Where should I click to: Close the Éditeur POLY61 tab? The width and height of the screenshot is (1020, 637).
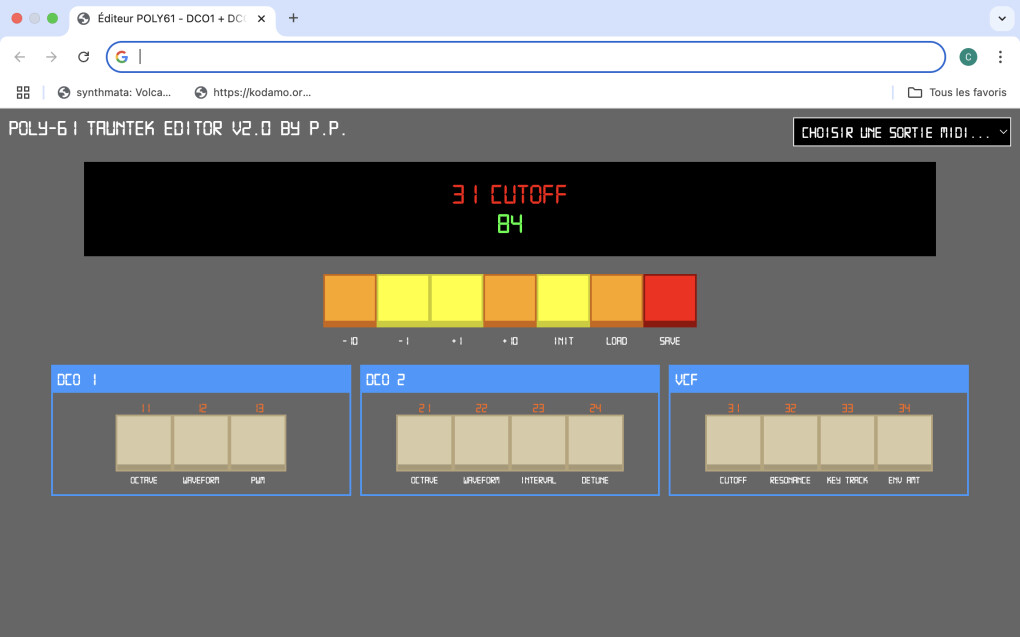click(x=261, y=18)
